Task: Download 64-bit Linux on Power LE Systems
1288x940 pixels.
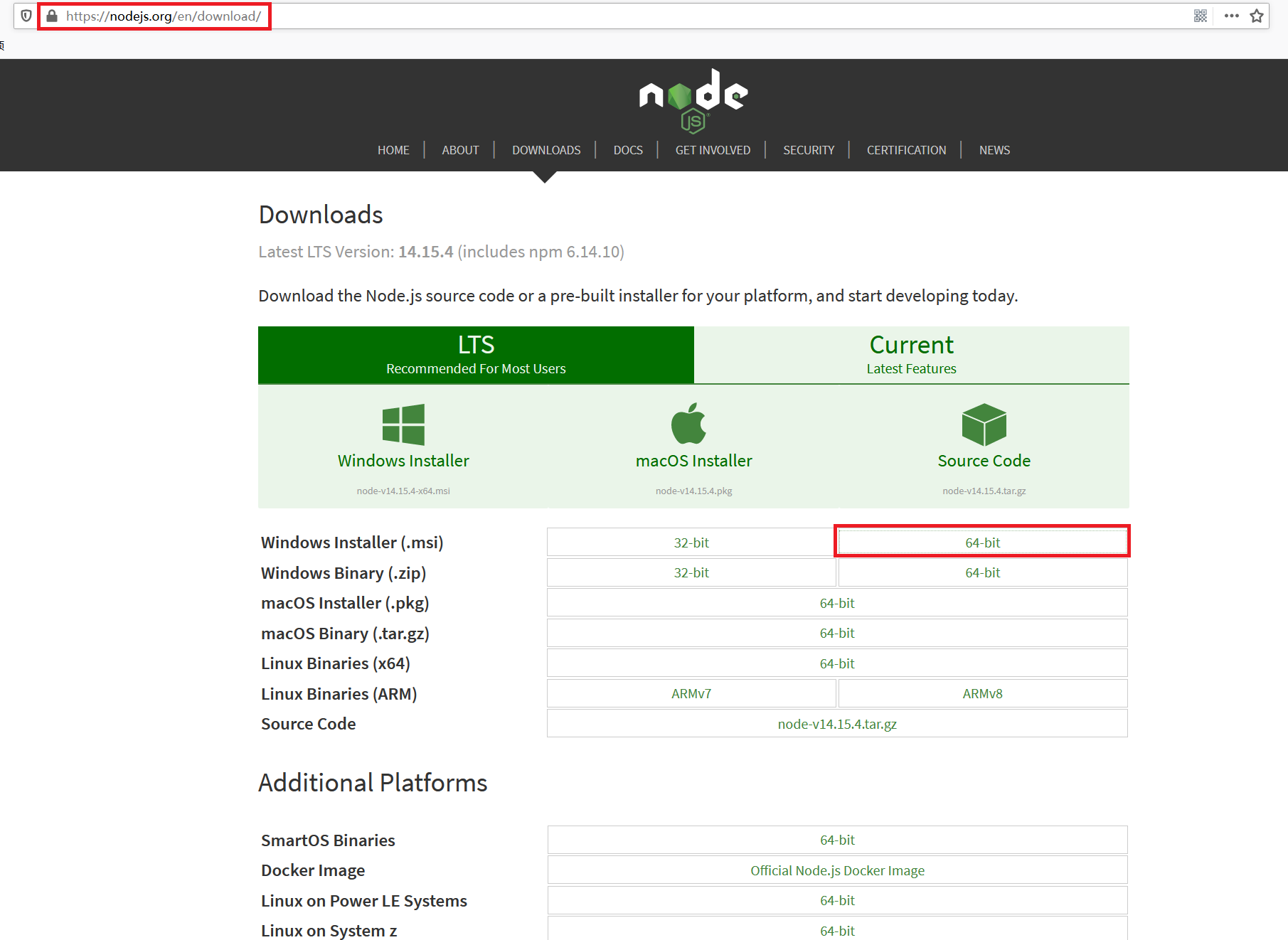Action: [x=837, y=900]
